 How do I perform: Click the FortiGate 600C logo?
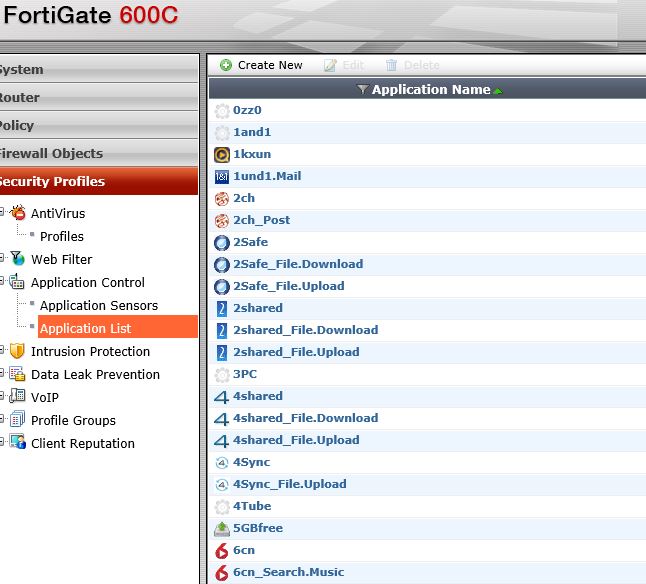pyautogui.click(x=91, y=15)
